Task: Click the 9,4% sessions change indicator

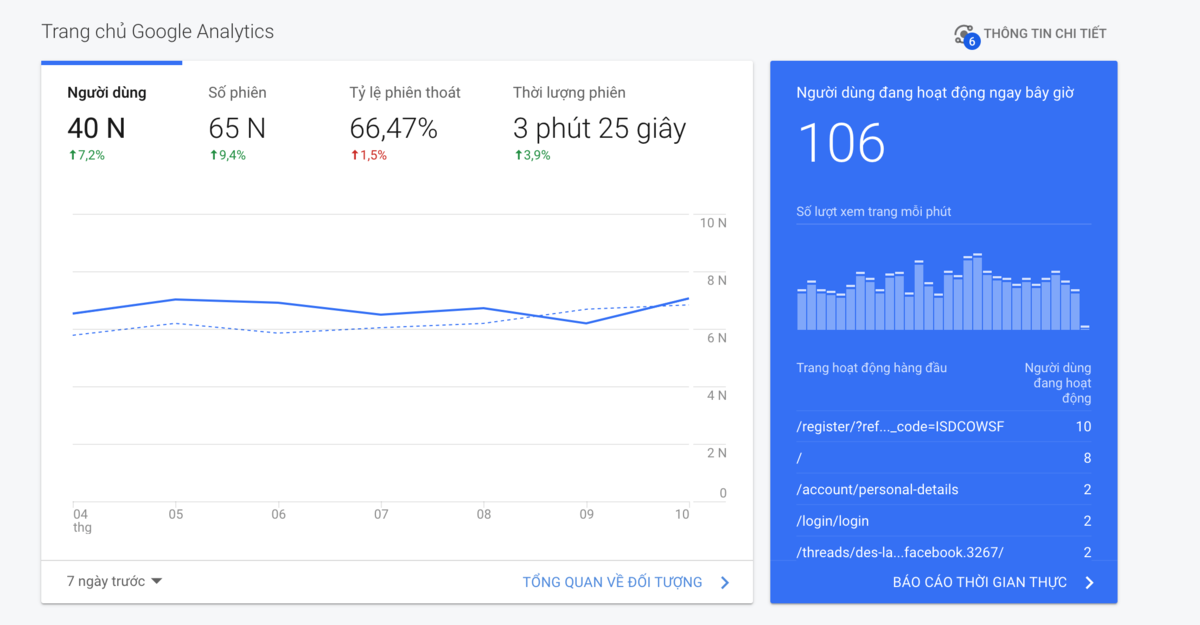Action: tap(227, 155)
